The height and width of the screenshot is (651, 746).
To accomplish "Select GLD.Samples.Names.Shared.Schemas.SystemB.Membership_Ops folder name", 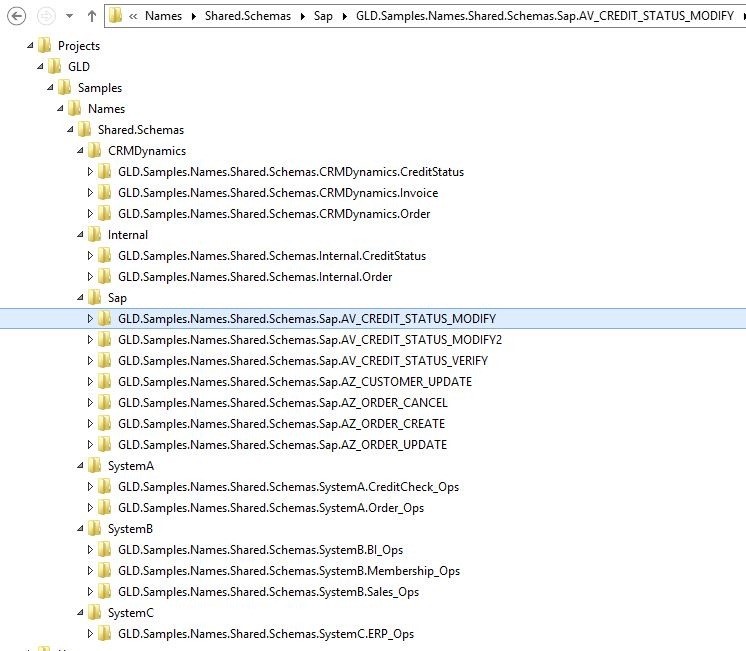I will coord(289,571).
